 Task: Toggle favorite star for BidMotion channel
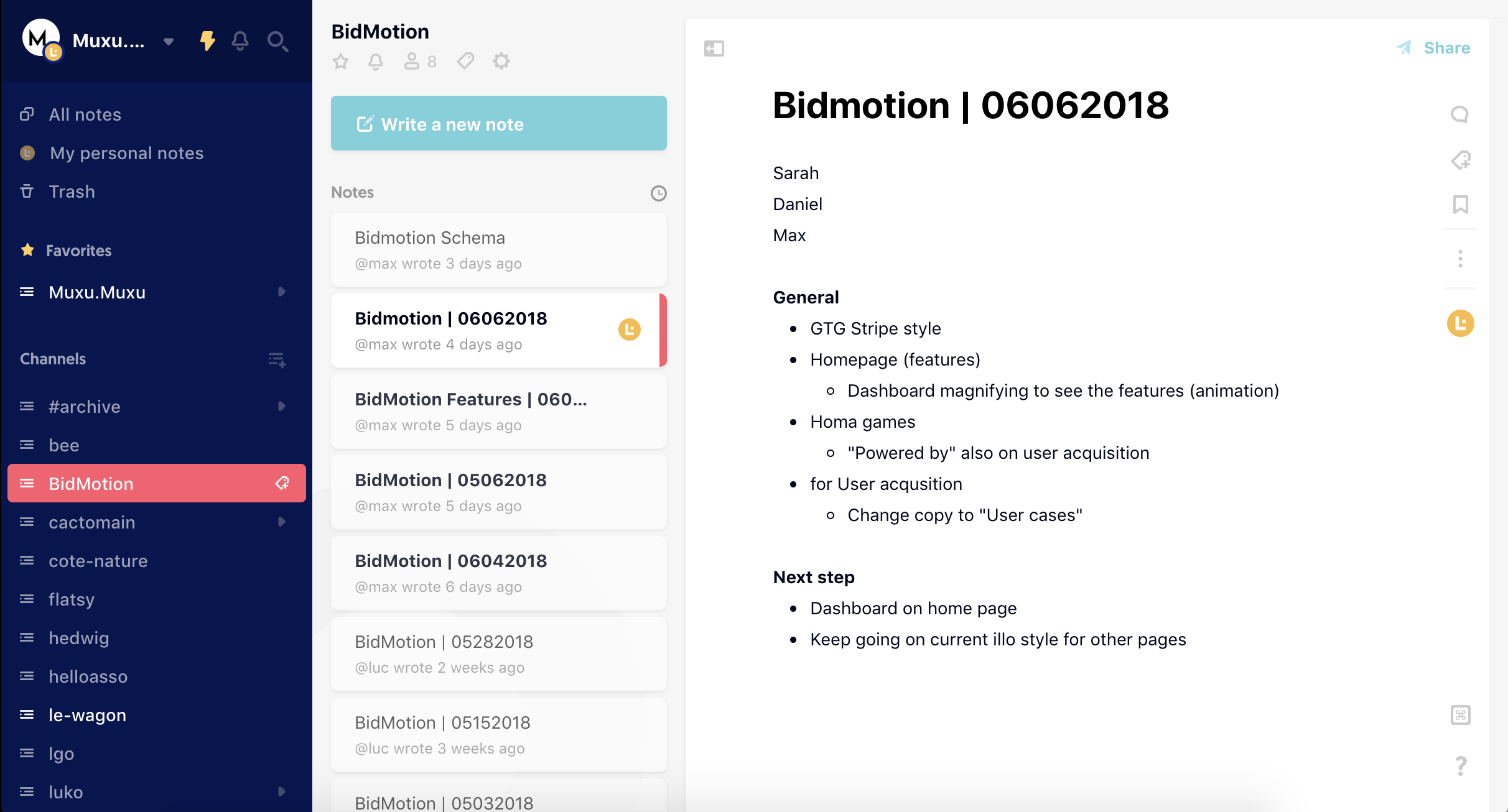tap(341, 61)
